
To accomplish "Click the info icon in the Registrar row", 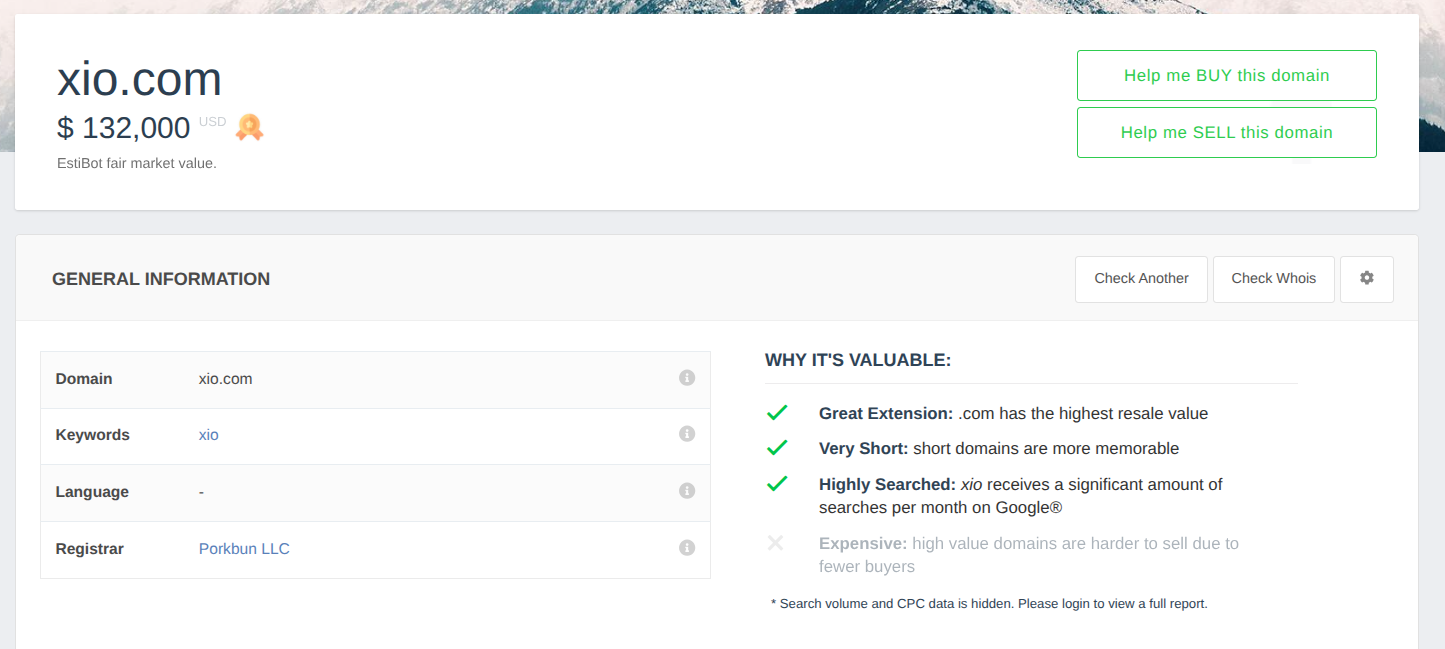I will pyautogui.click(x=687, y=548).
